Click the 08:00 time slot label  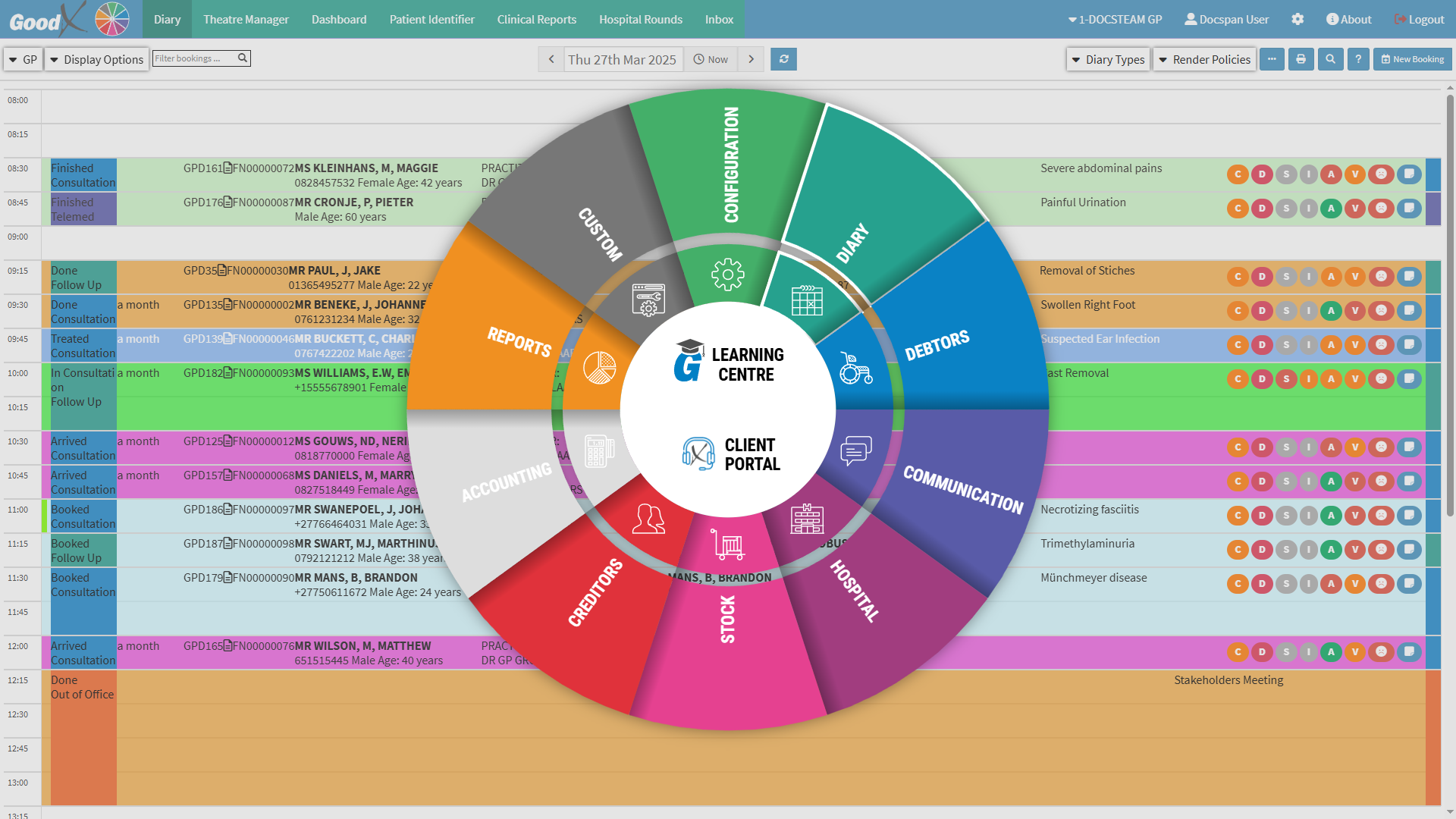(x=18, y=100)
